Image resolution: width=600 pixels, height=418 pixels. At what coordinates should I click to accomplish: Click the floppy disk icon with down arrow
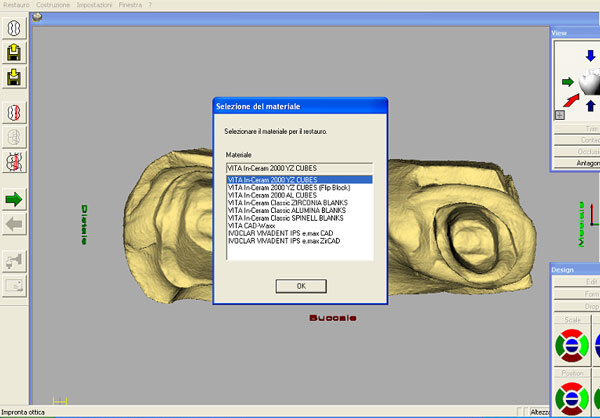[14, 77]
